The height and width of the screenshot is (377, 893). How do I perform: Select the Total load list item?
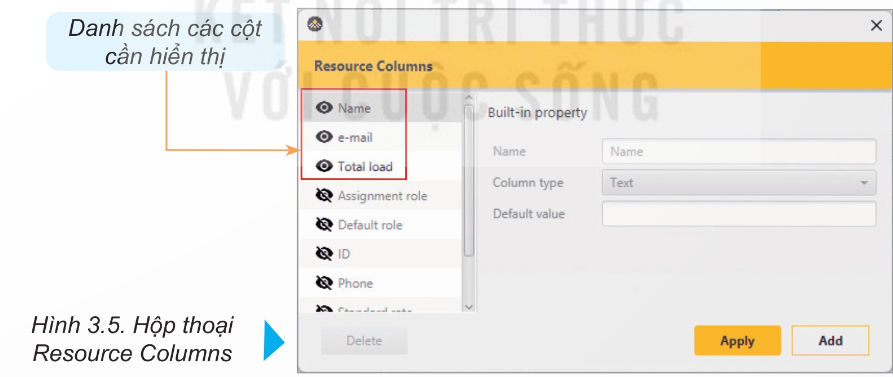click(382, 166)
